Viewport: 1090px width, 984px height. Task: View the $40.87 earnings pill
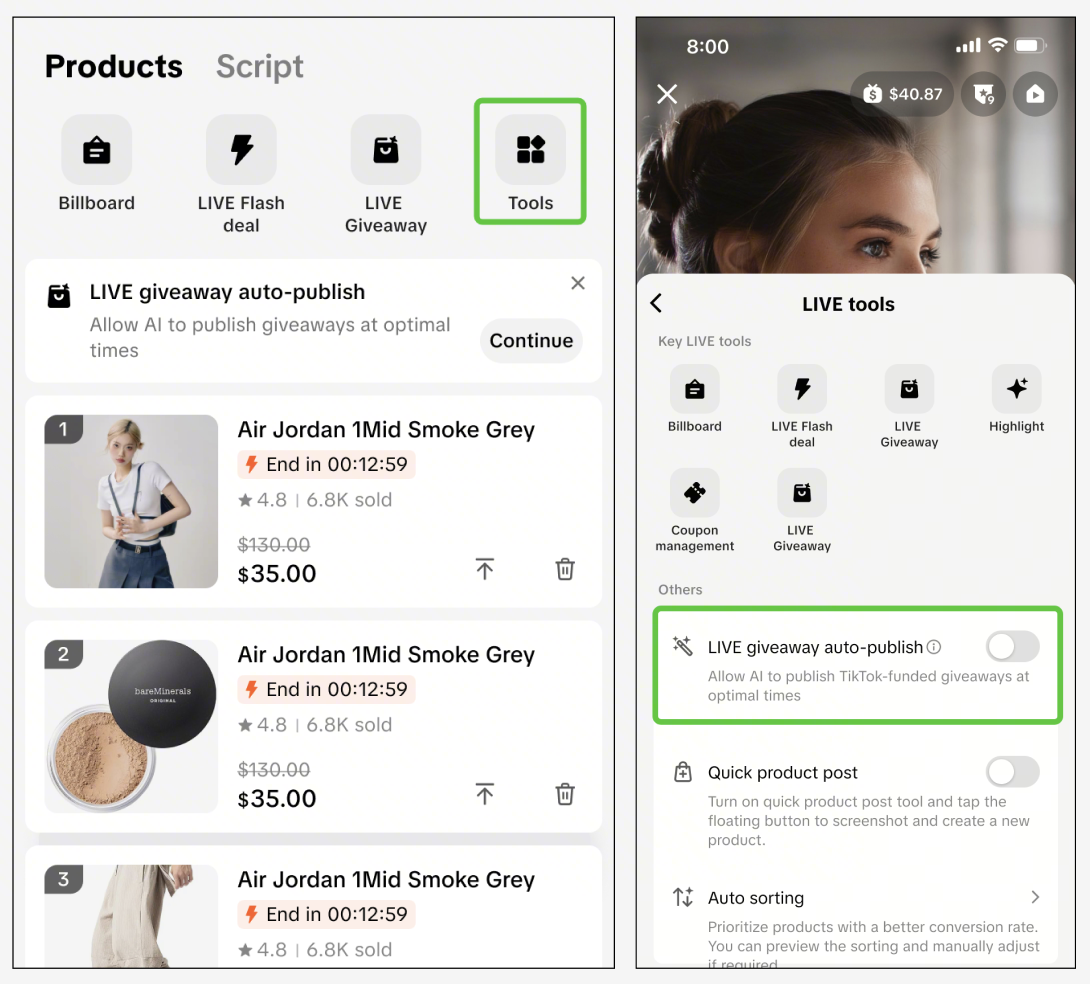(x=902, y=94)
